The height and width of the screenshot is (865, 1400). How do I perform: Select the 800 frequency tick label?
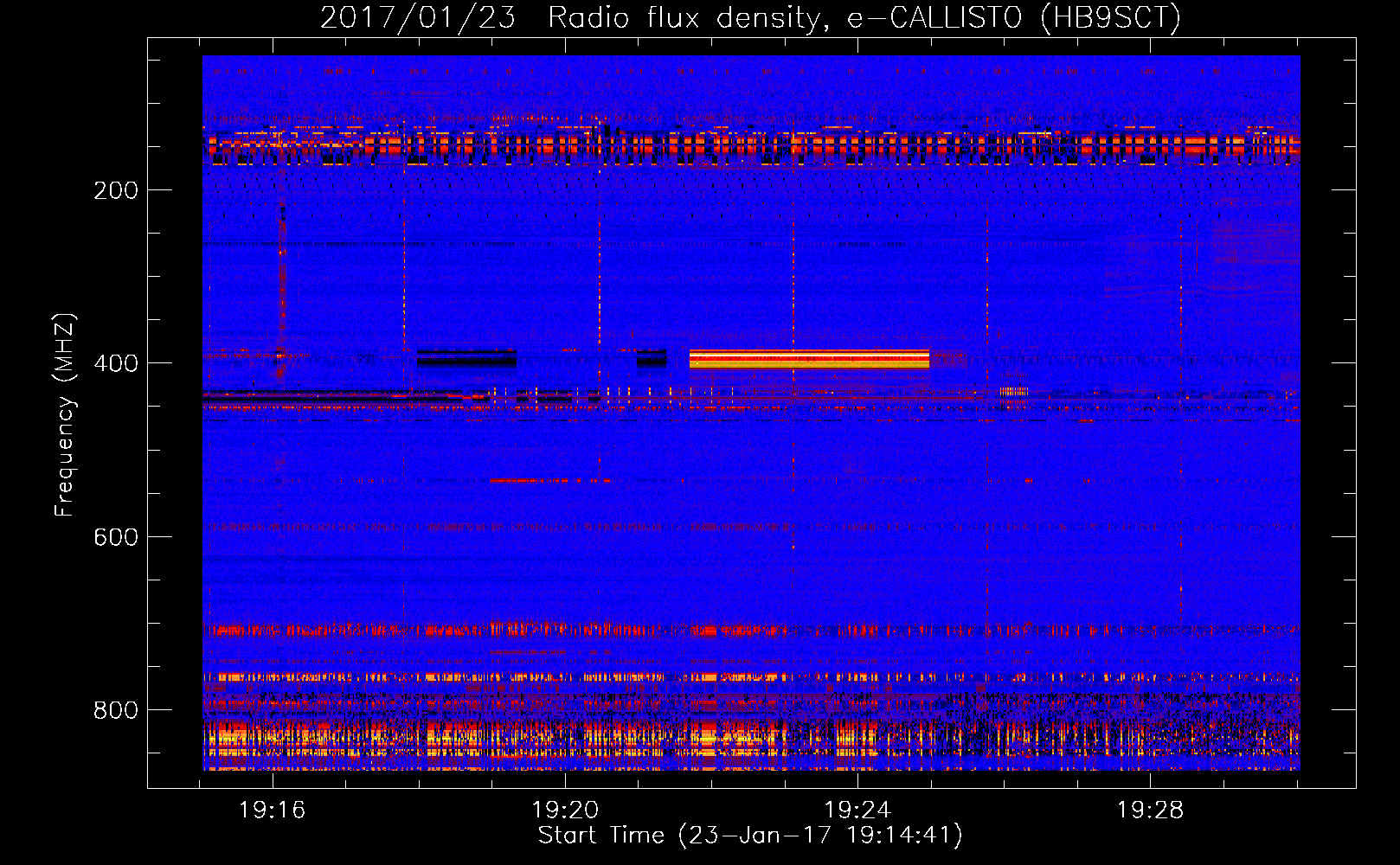coord(116,710)
